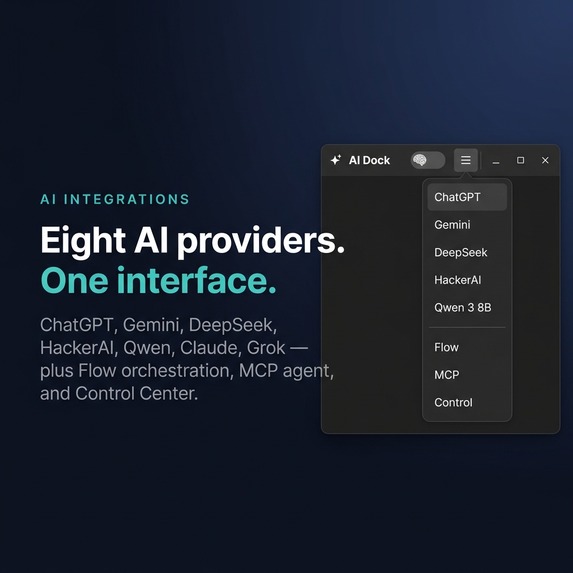Open Flow from the menu

467,347
